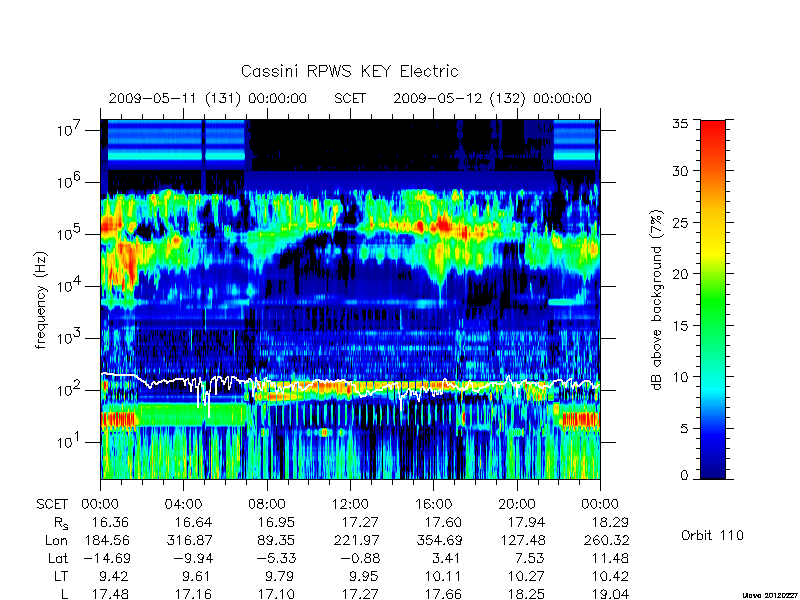800x600 pixels.
Task: Click the Rs value 17.94
Action: tap(527, 522)
